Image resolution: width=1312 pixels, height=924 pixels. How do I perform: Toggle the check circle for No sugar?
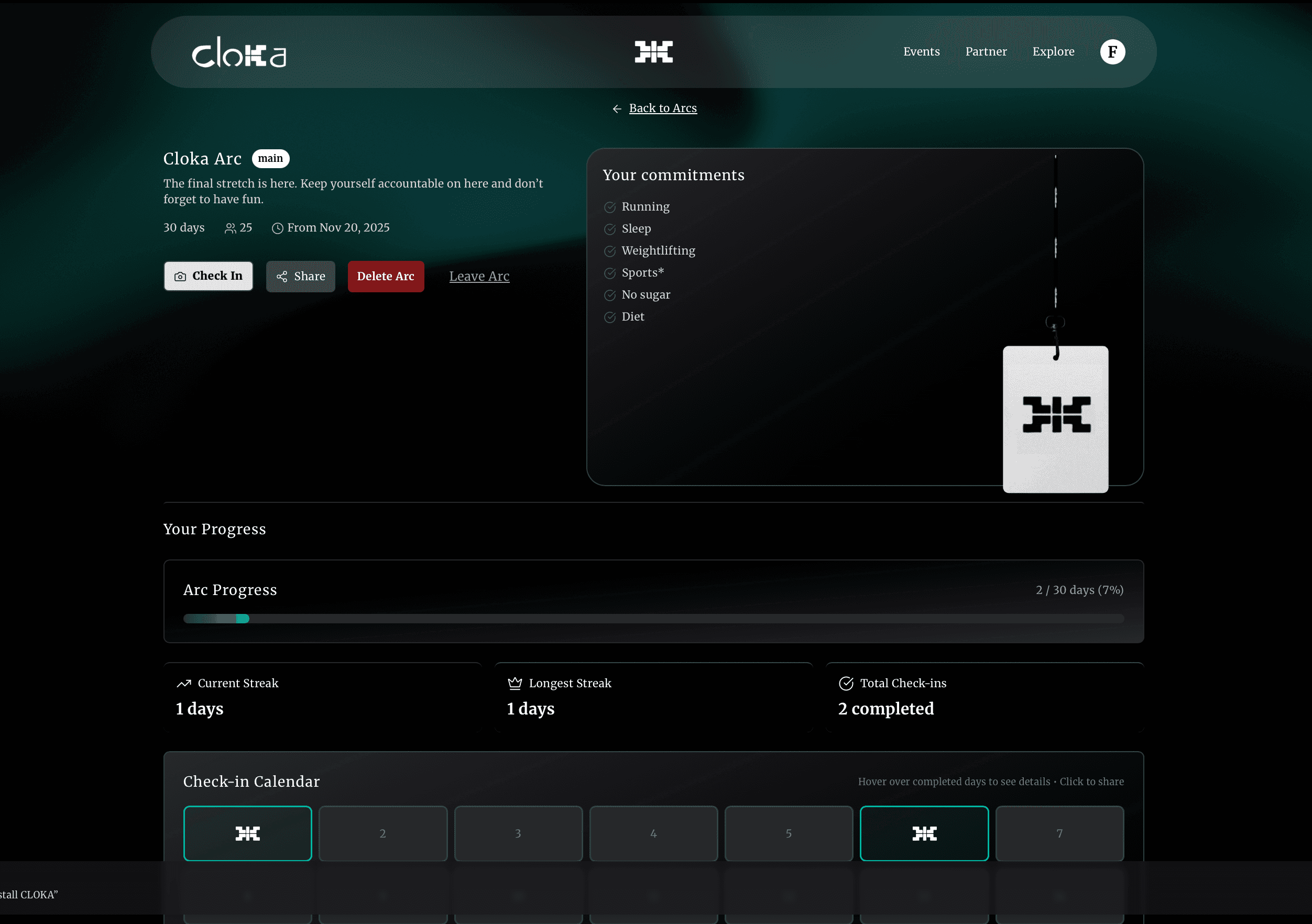coord(609,295)
